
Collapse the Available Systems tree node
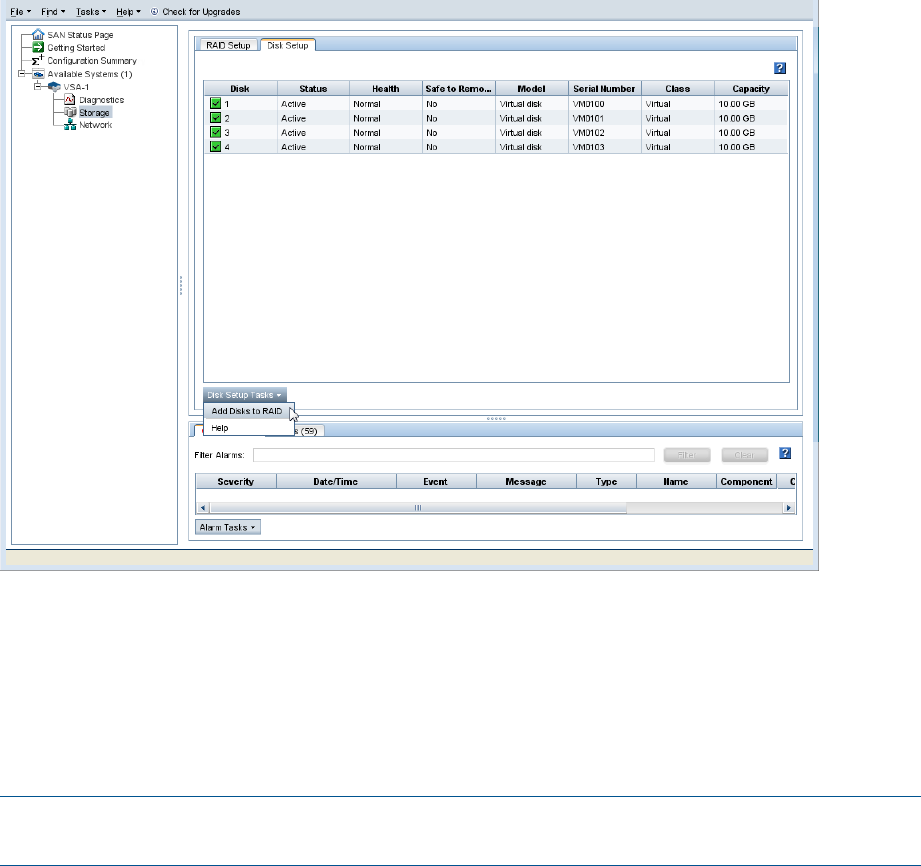point(22,74)
